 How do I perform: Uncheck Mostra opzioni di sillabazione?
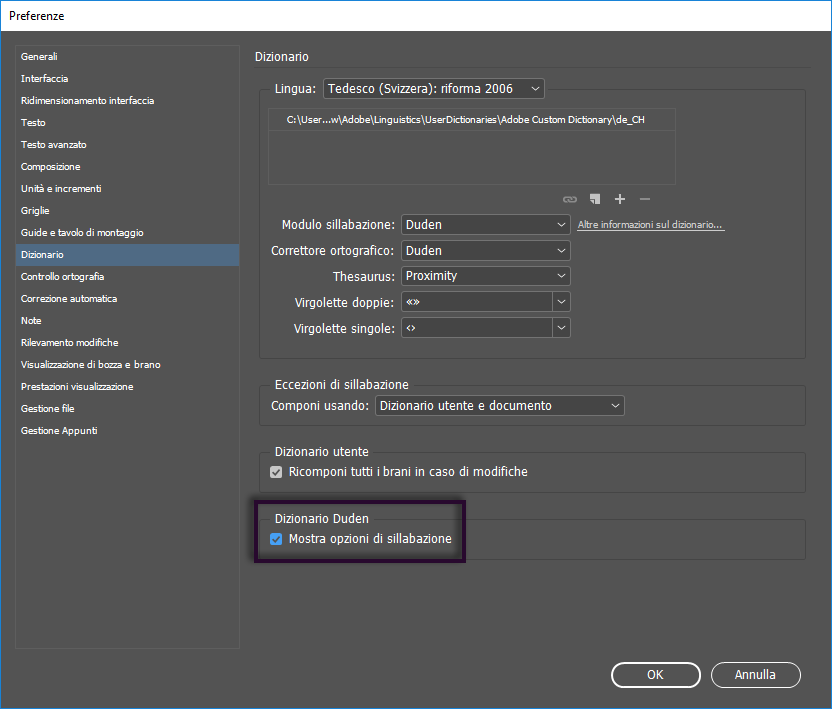[x=276, y=539]
